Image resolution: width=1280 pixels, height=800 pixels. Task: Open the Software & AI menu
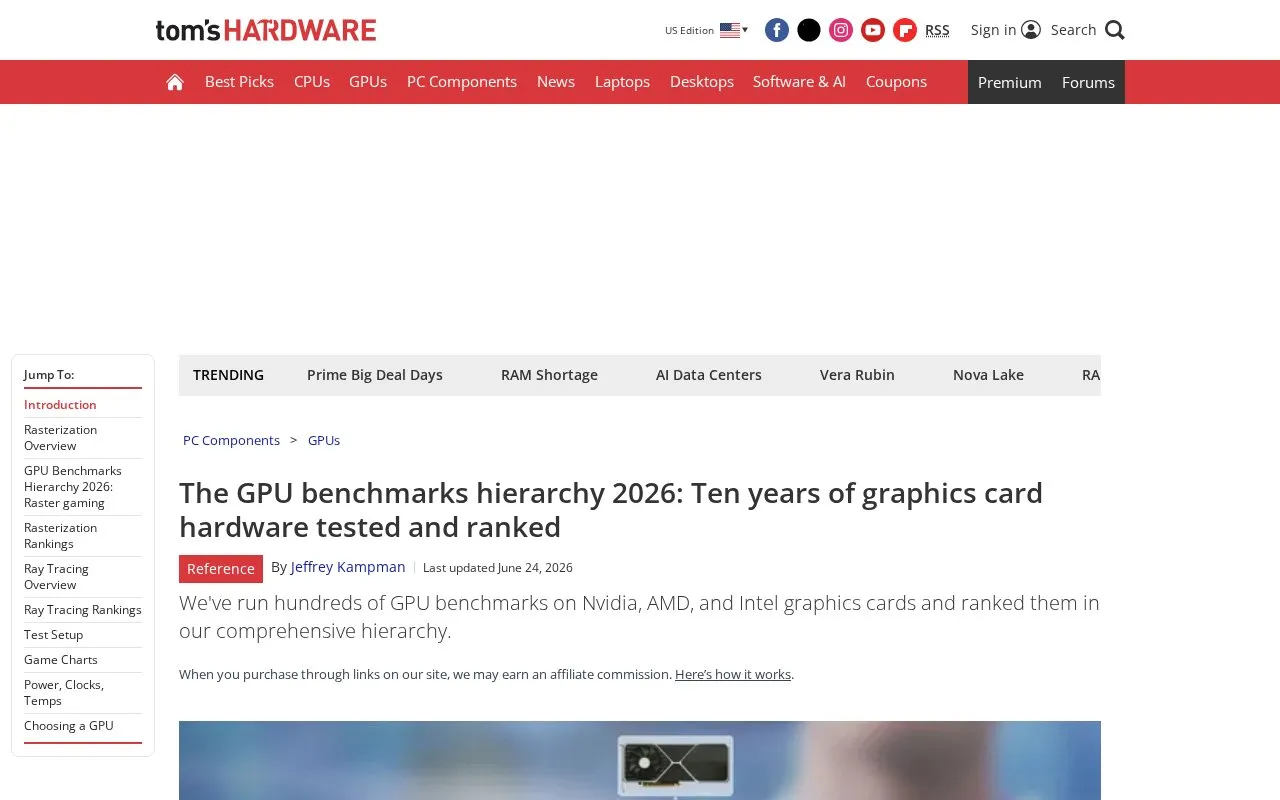point(799,82)
